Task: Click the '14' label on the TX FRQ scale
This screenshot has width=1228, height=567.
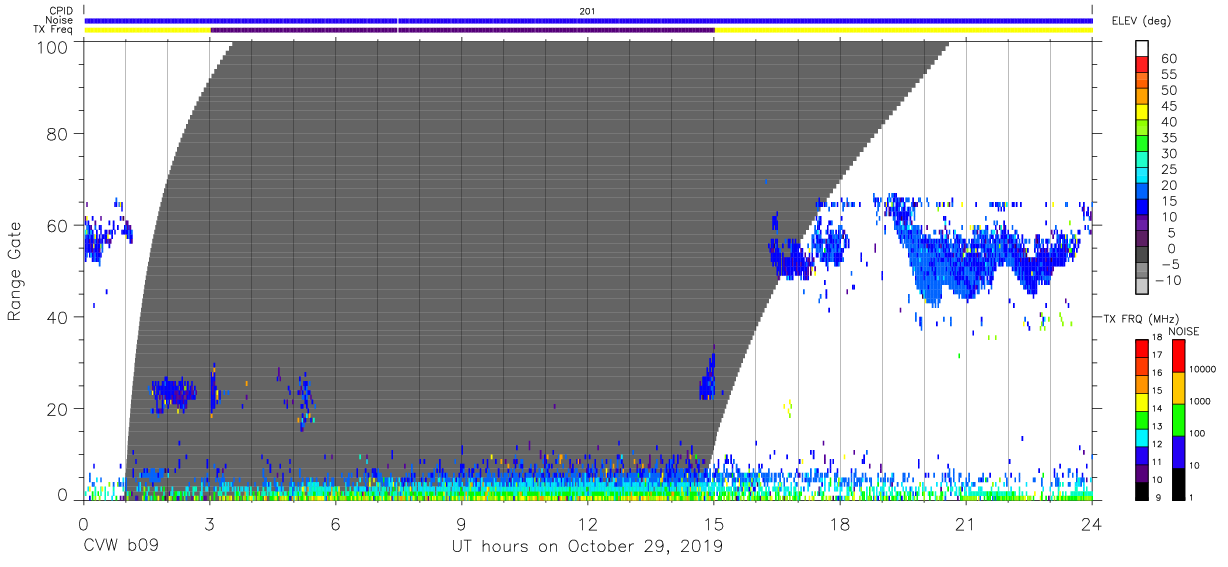Action: pyautogui.click(x=1159, y=408)
